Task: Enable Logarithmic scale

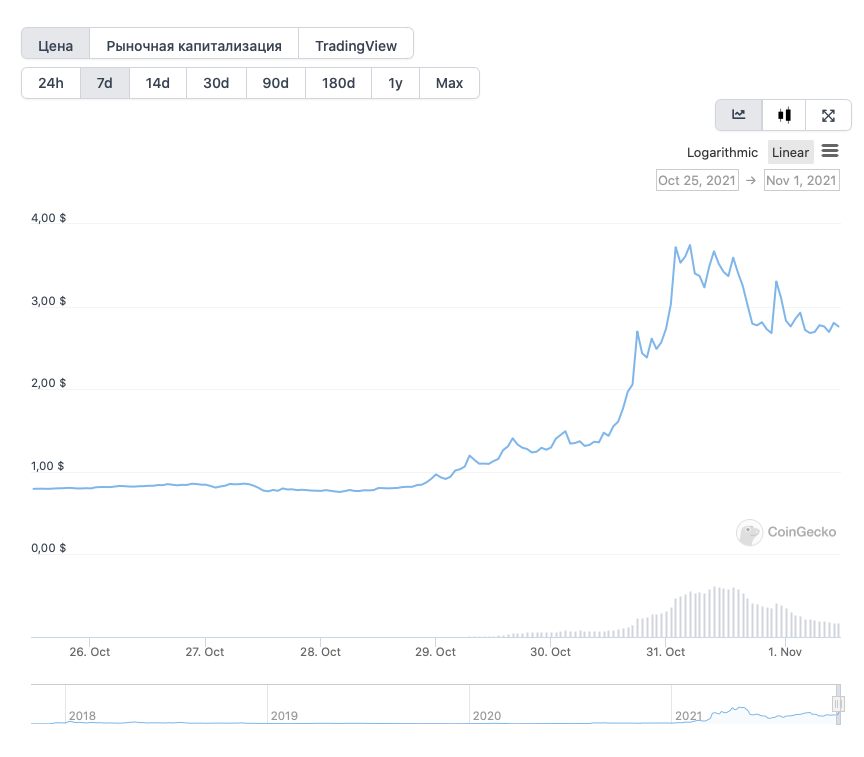Action: 722,152
